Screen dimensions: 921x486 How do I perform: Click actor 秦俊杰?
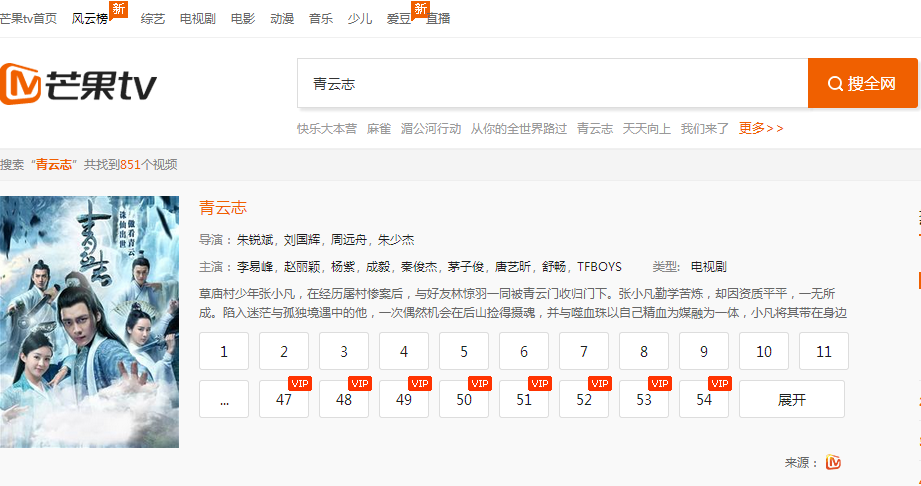click(x=419, y=267)
